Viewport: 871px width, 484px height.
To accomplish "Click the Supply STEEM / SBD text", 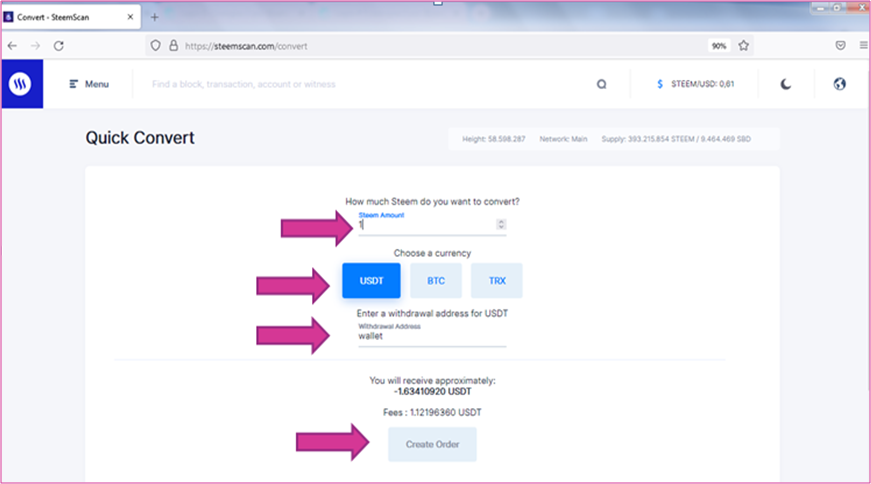I will tap(676, 139).
